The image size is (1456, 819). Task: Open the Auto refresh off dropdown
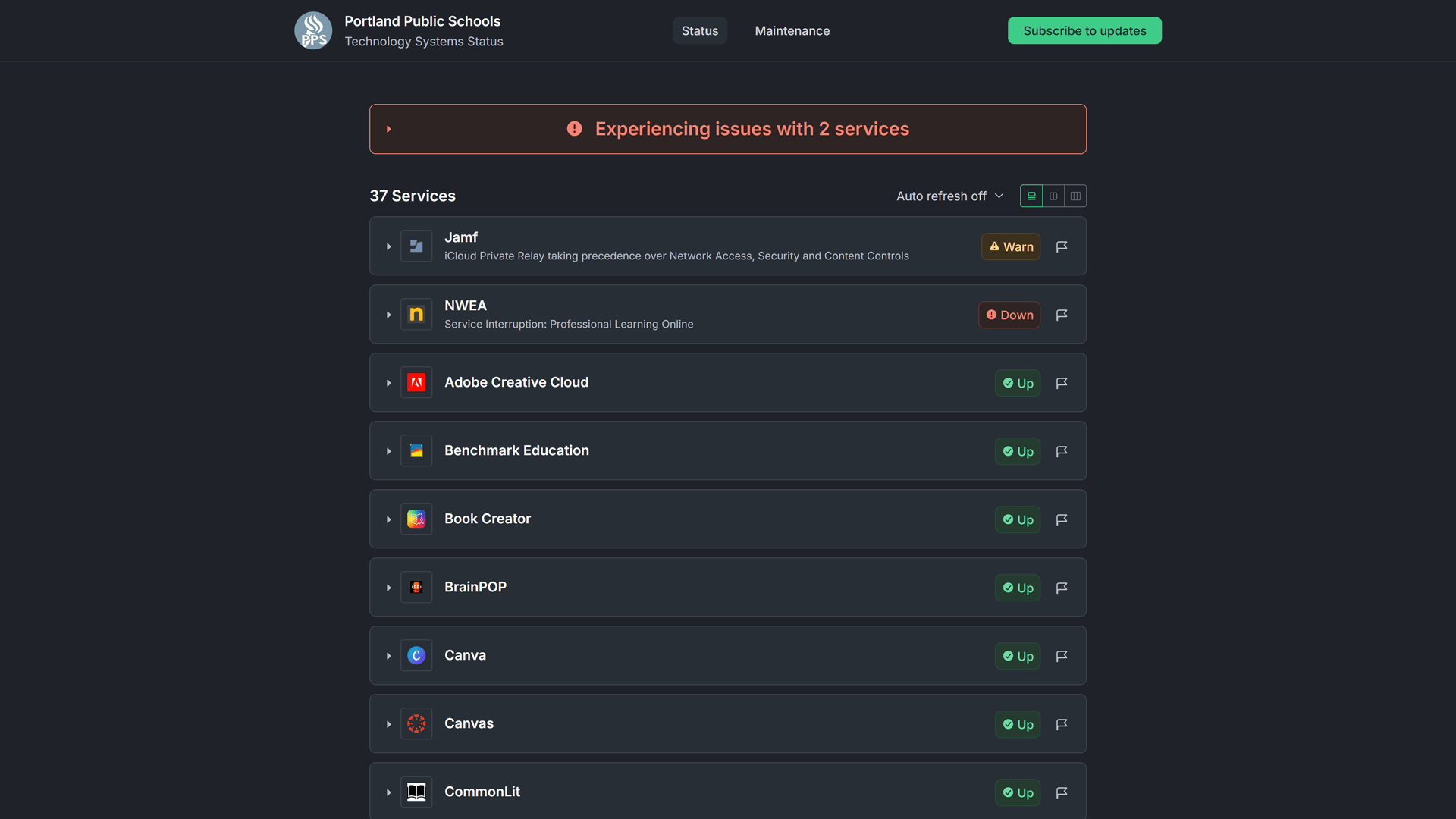click(x=949, y=196)
